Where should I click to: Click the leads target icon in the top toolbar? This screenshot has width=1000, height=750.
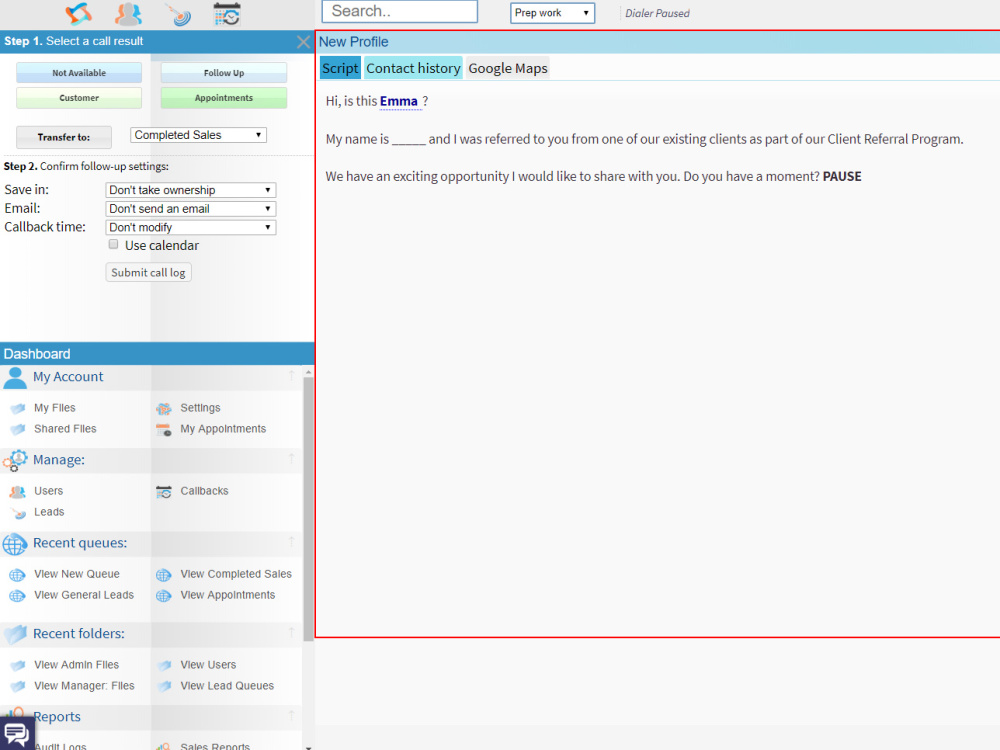point(178,14)
